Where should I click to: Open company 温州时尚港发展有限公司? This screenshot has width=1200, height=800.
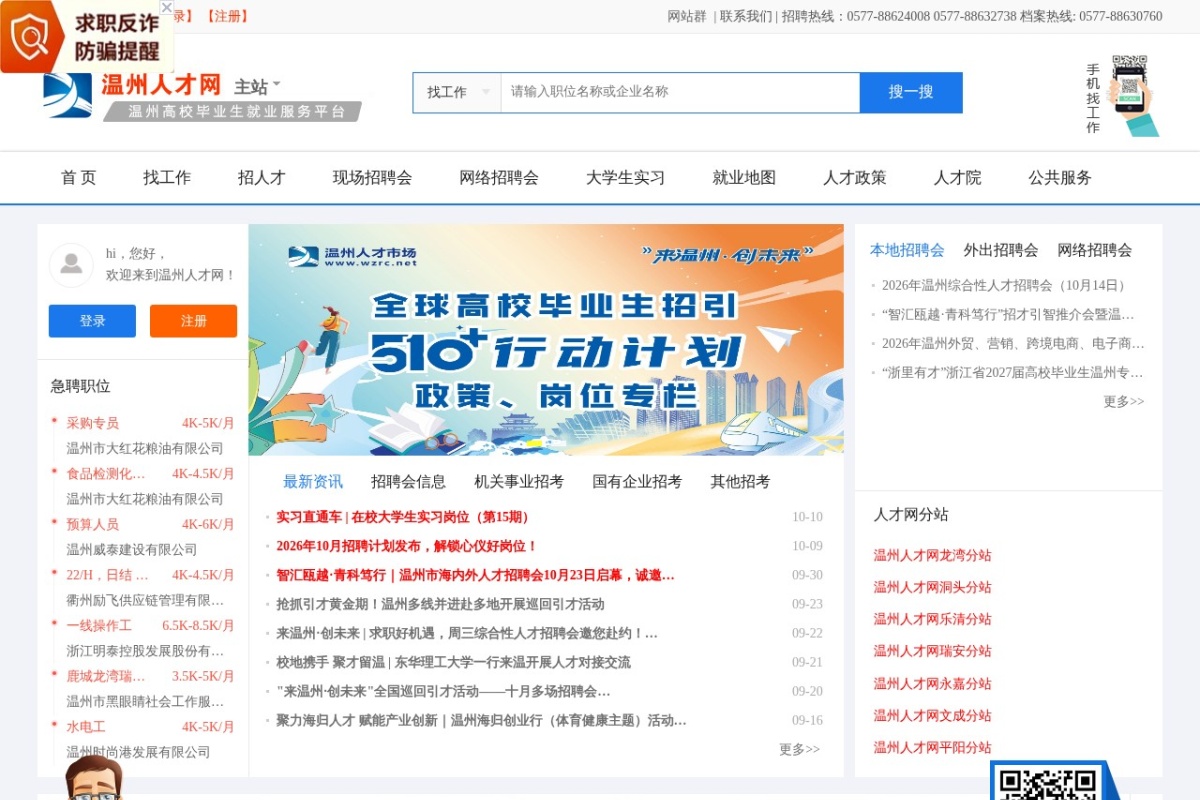tap(139, 751)
